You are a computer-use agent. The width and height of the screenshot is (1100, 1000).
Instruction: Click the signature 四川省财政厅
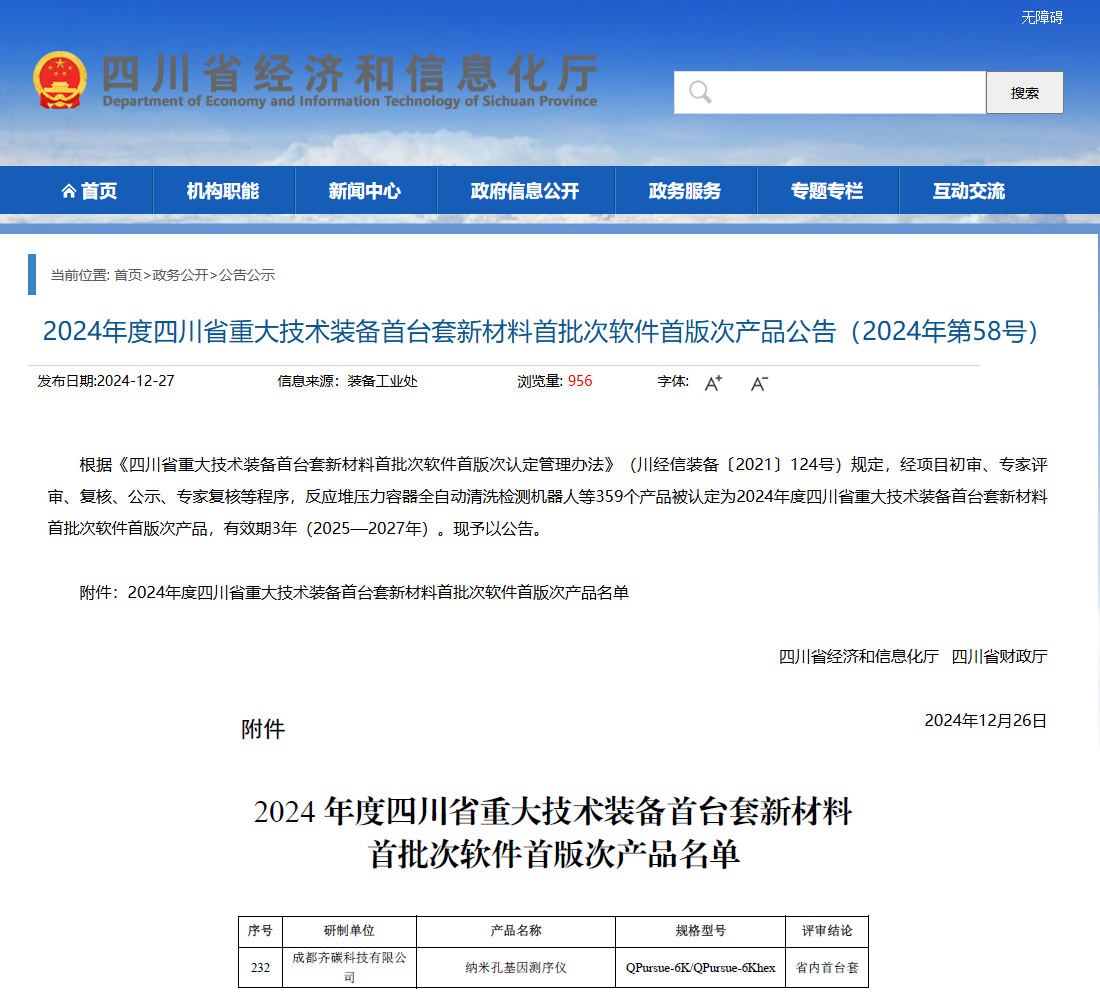point(999,657)
